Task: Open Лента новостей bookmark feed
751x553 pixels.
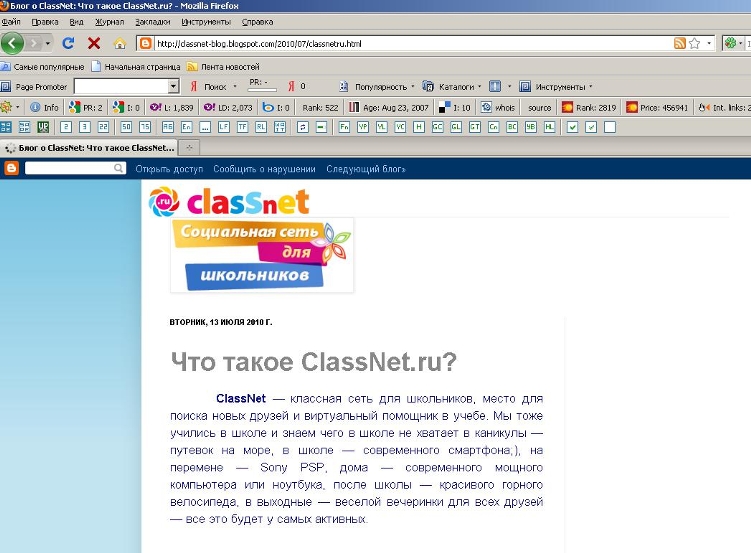Action: [x=223, y=67]
